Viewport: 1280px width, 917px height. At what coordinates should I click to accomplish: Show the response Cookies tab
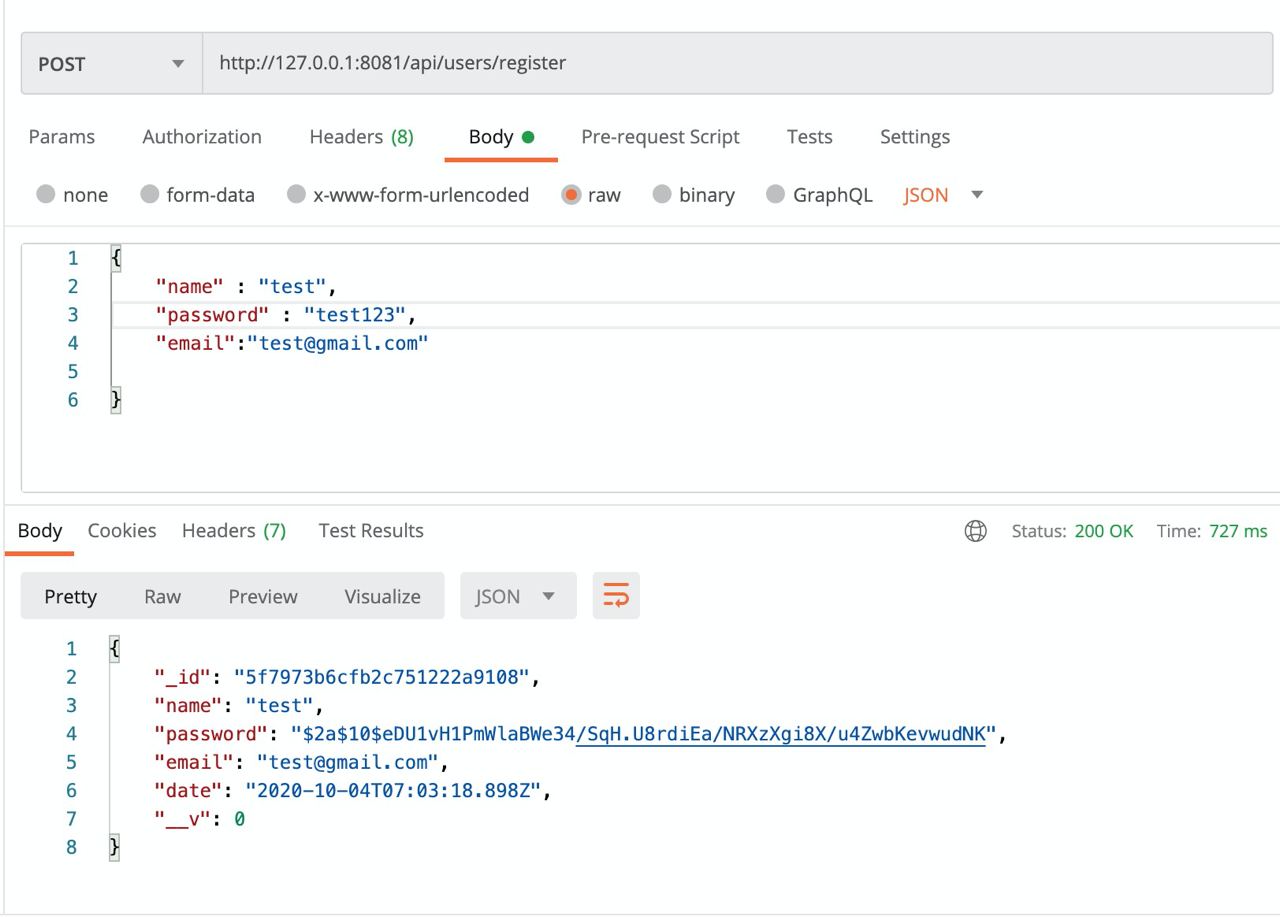122,531
